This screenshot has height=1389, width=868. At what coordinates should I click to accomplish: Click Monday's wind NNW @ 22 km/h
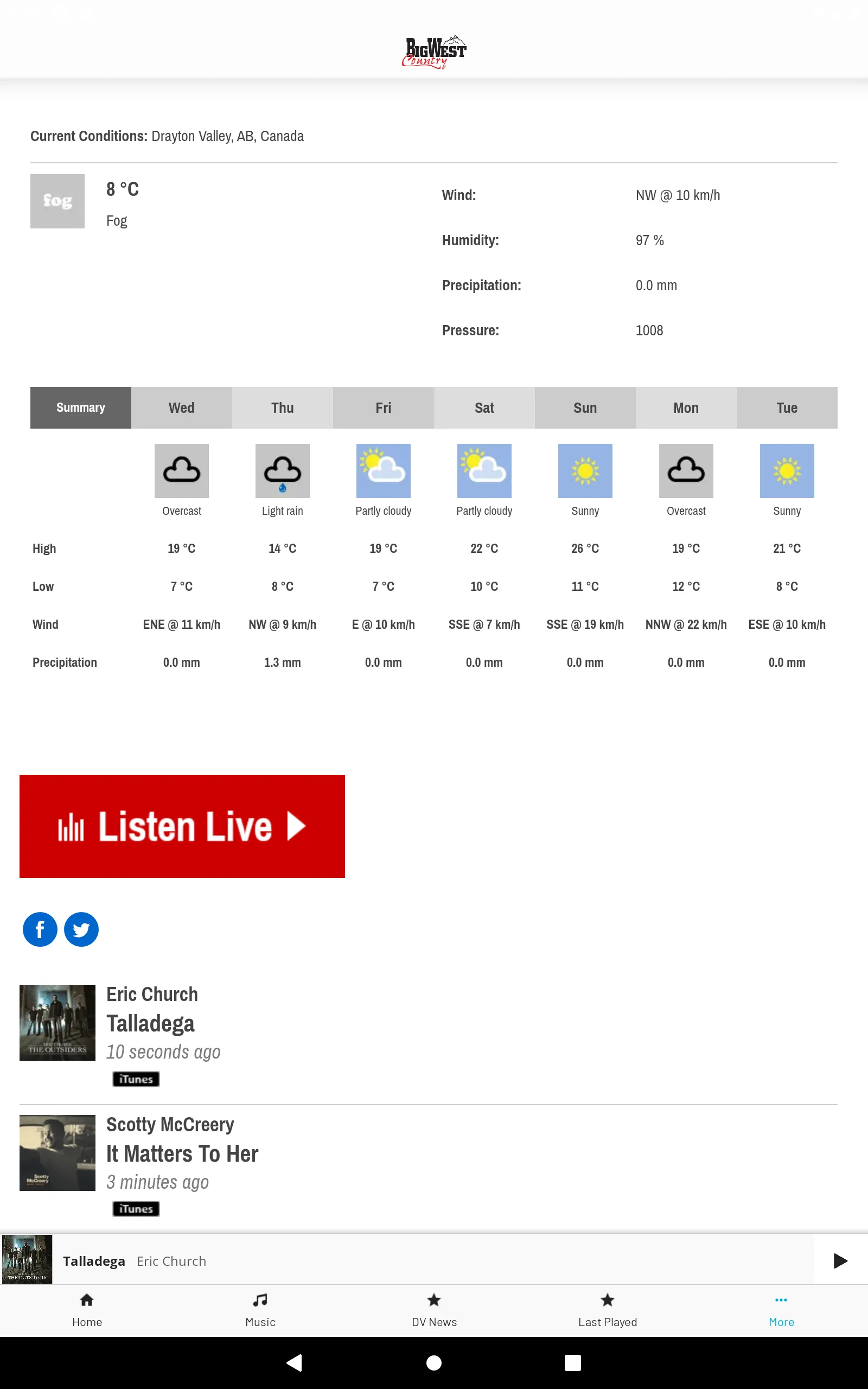point(686,625)
